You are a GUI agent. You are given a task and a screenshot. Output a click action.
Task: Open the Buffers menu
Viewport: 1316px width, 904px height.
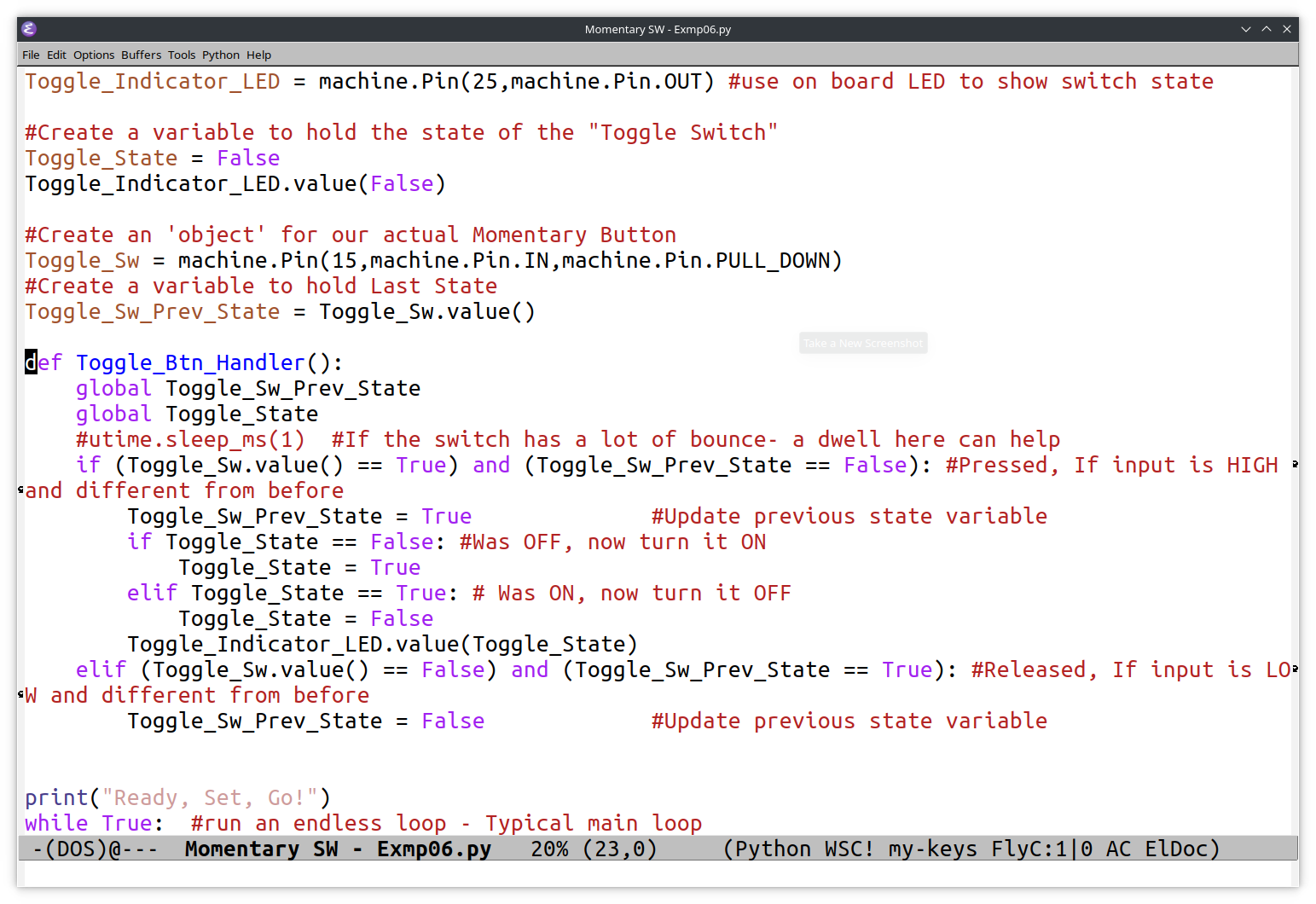[141, 55]
